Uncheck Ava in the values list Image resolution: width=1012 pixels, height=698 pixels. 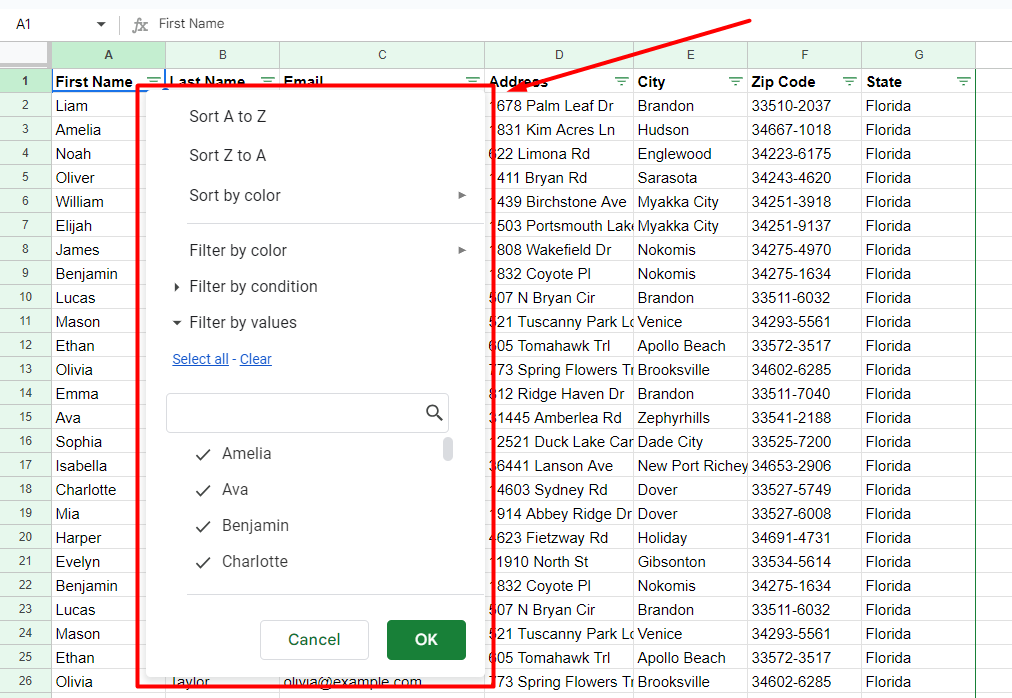(203, 491)
